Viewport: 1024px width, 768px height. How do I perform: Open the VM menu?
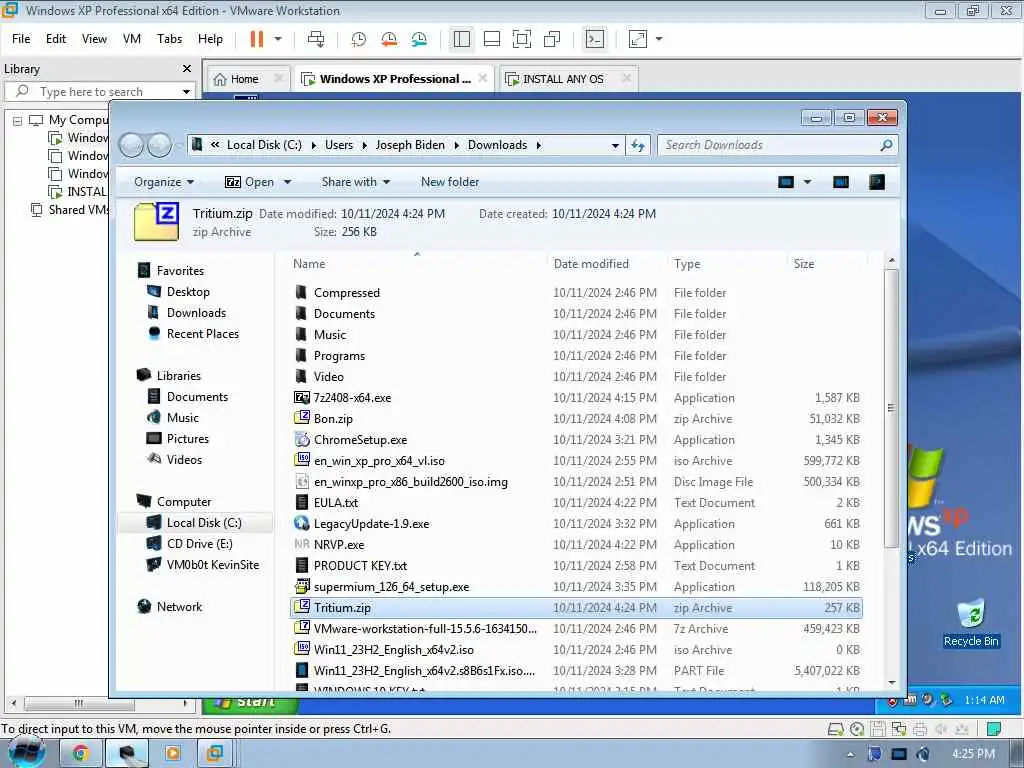[x=132, y=39]
